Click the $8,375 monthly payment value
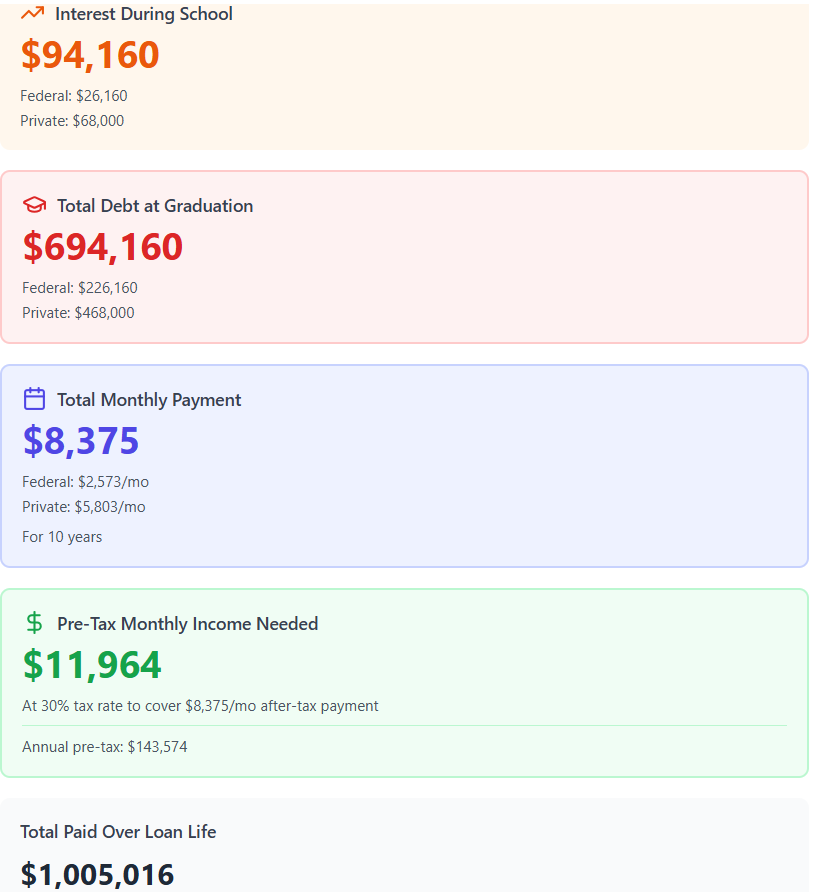 (81, 441)
